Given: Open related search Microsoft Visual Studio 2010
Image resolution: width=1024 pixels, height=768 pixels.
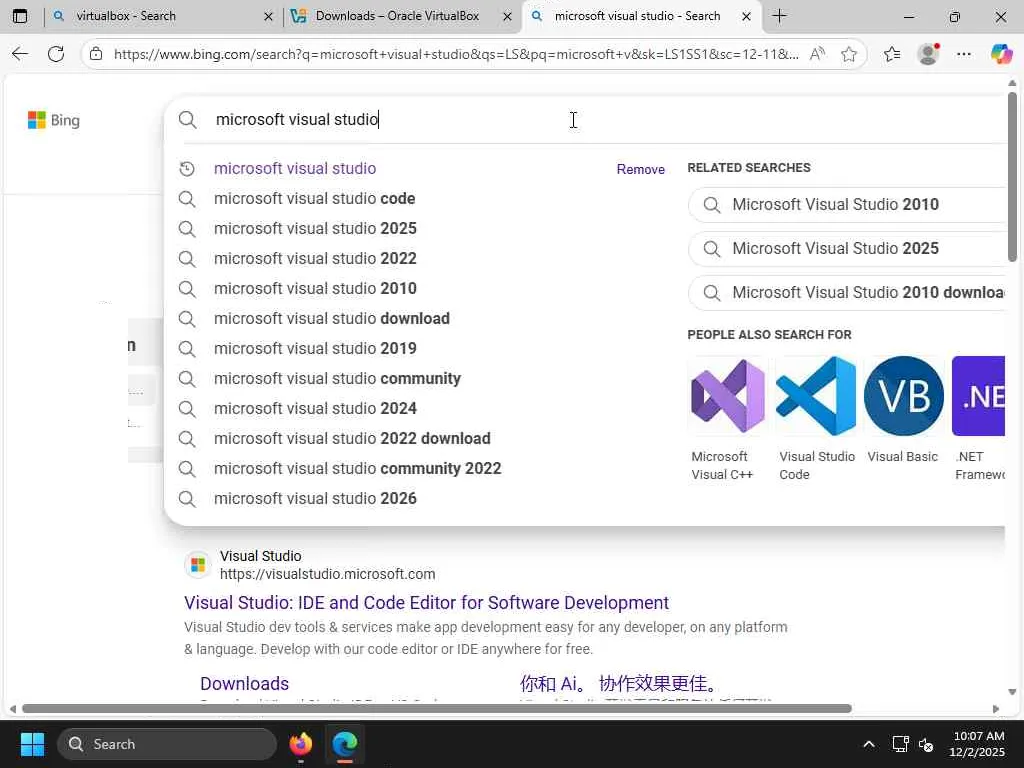Looking at the screenshot, I should tap(846, 204).
